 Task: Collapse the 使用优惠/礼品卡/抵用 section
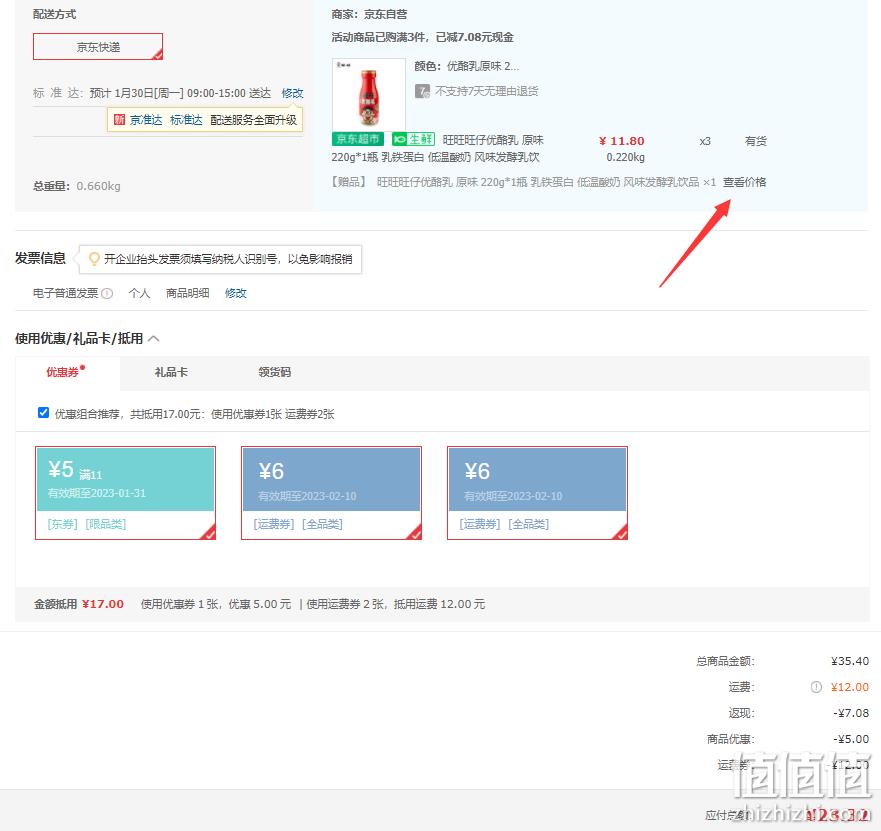pos(153,338)
